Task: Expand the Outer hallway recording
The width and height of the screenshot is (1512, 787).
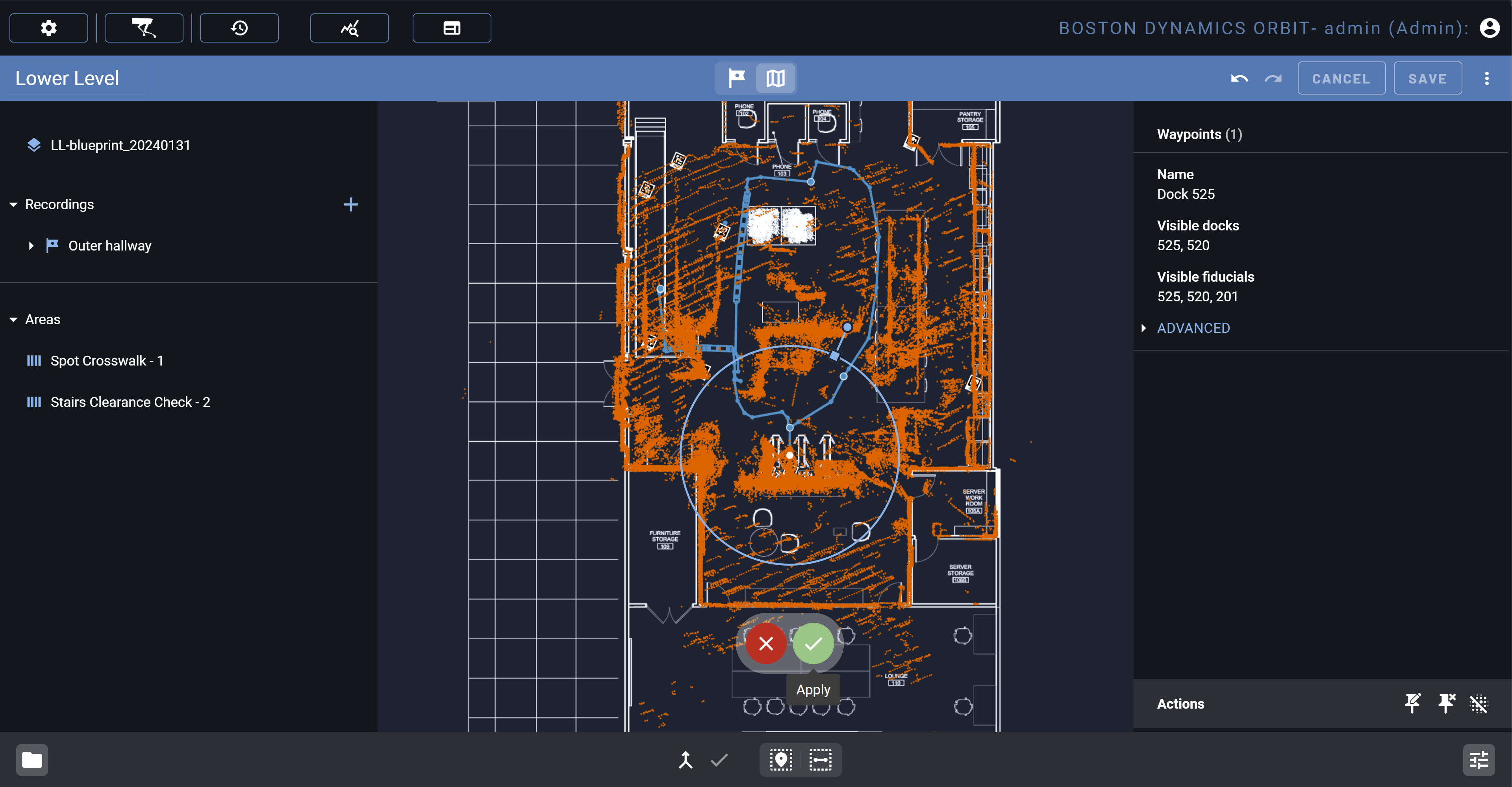Action: click(31, 245)
